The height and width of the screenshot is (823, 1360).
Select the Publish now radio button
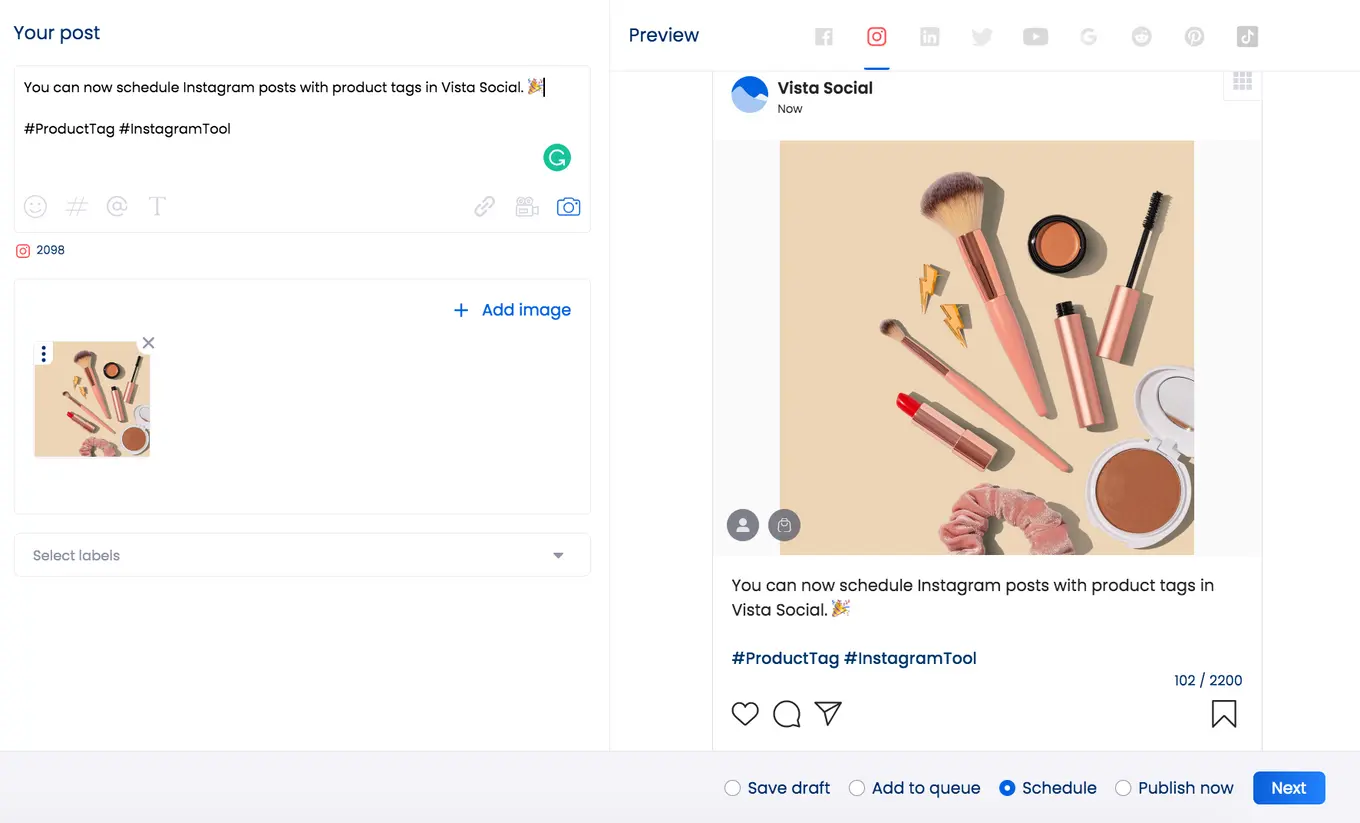pos(1124,788)
